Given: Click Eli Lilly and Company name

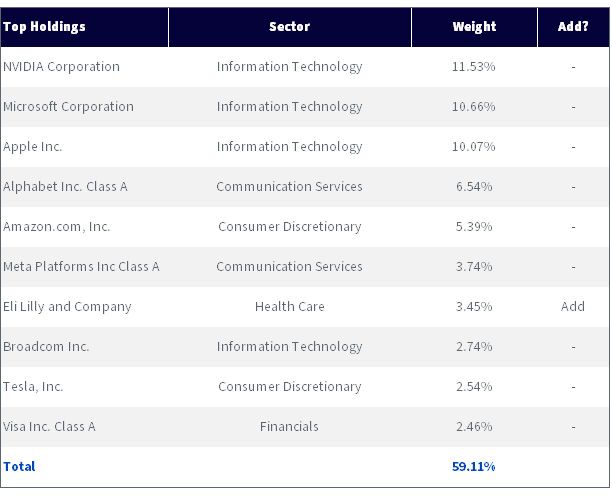Looking at the screenshot, I should click(x=67, y=307).
